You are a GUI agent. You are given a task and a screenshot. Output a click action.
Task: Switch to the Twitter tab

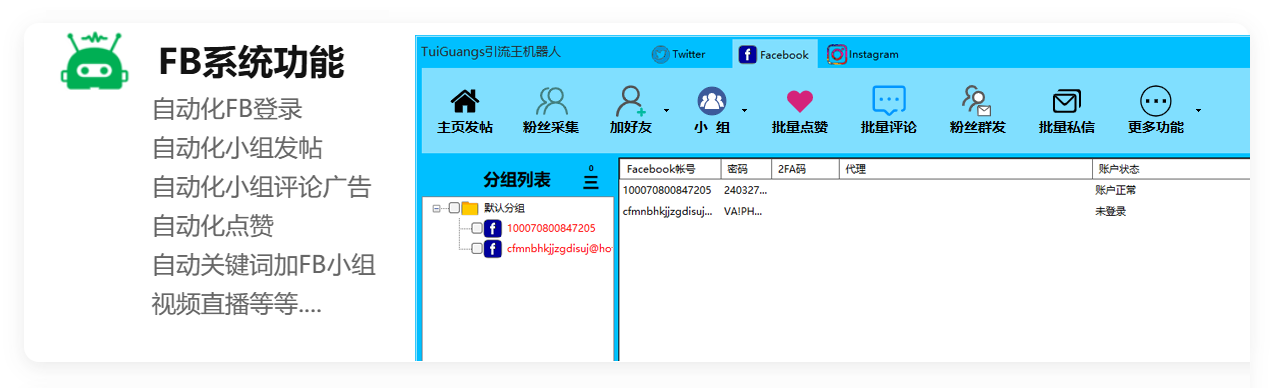[678, 54]
